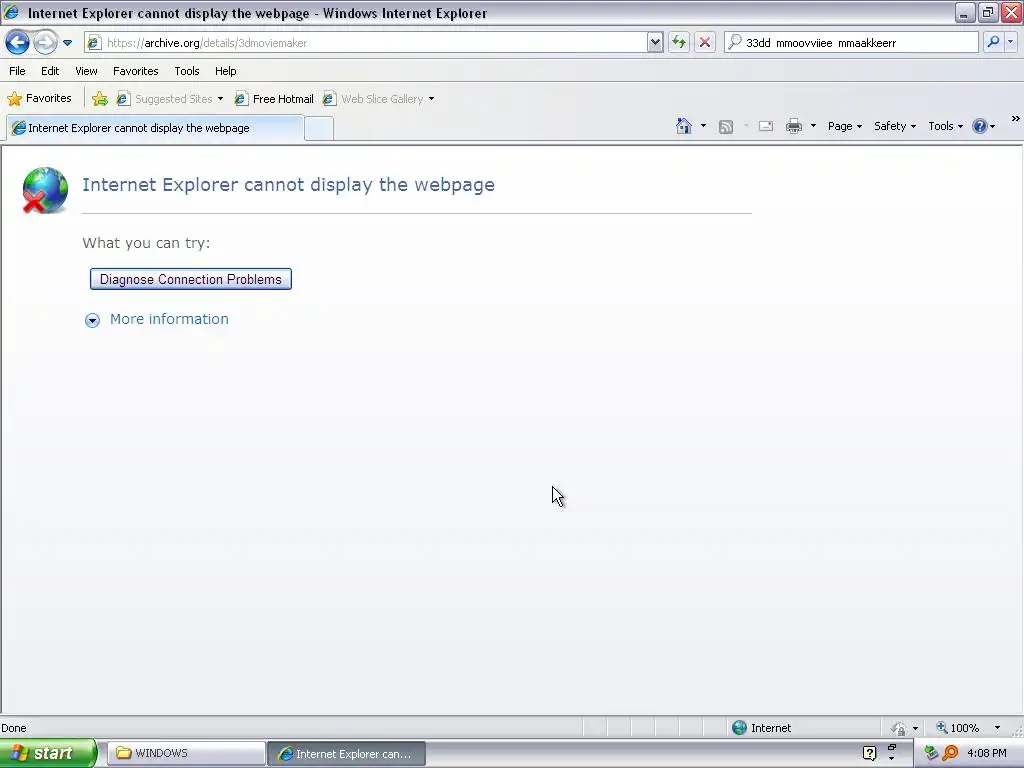Expand the More information section arrow

92,320
